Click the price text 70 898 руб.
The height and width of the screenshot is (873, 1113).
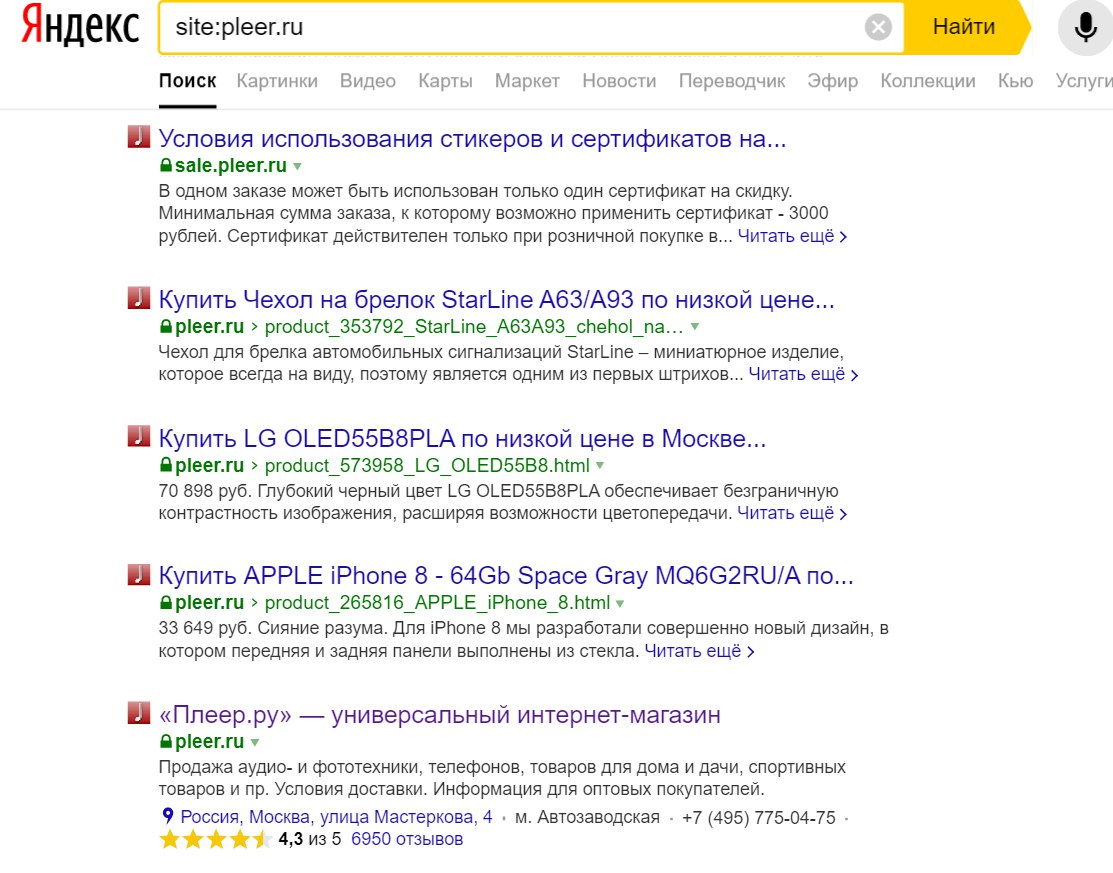coord(205,491)
